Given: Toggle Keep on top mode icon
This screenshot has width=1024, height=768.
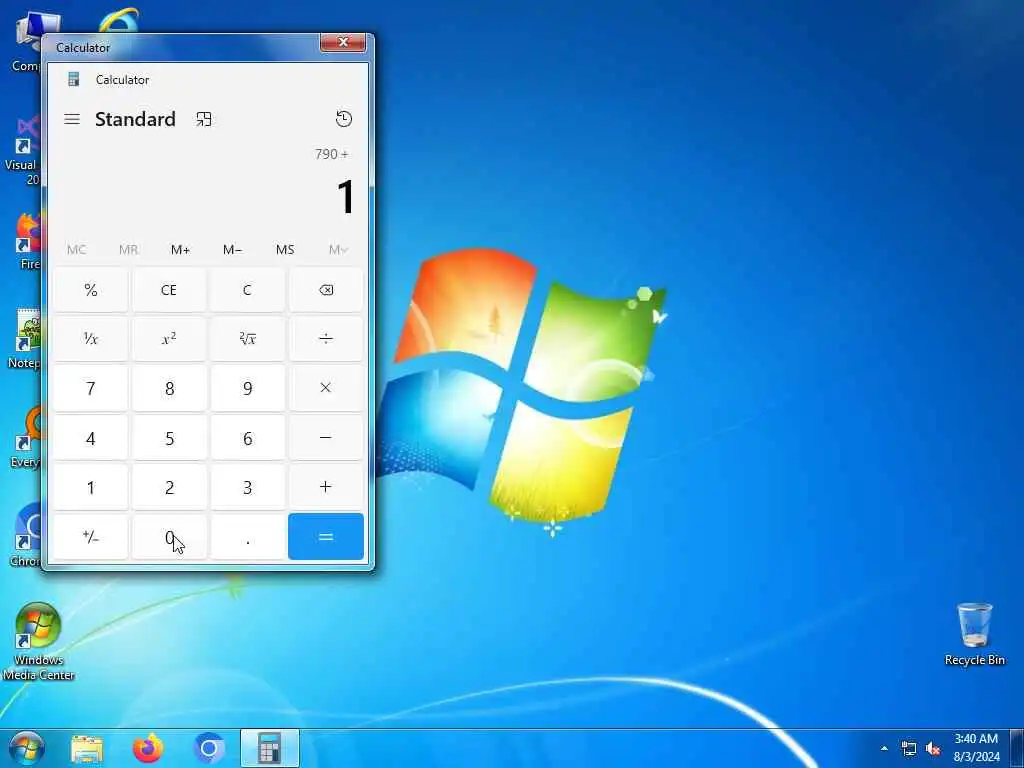Looking at the screenshot, I should click(204, 119).
